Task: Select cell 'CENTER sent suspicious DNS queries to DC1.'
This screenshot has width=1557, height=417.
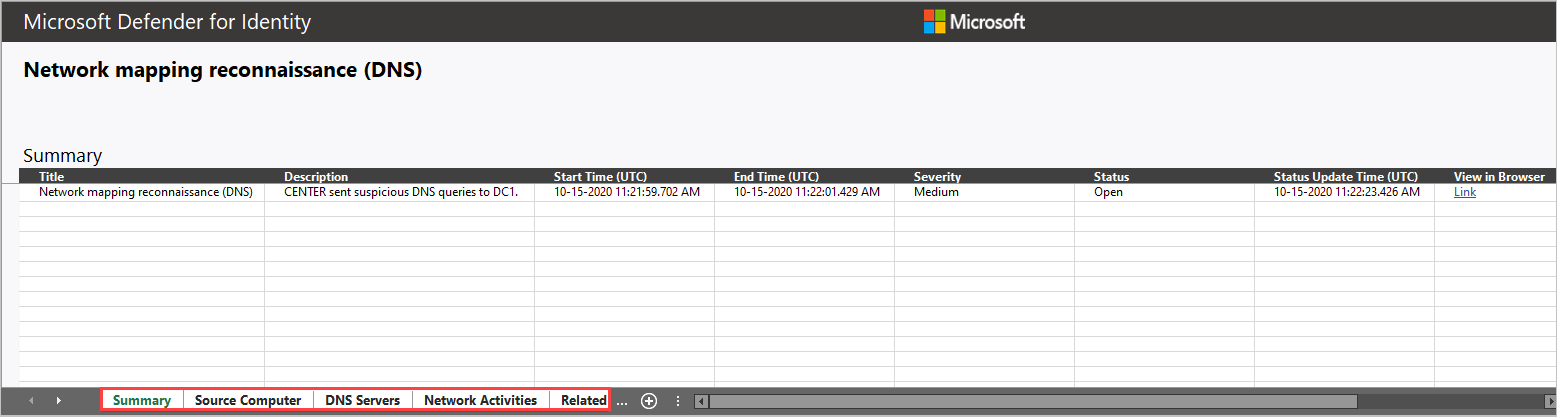Action: (x=399, y=192)
